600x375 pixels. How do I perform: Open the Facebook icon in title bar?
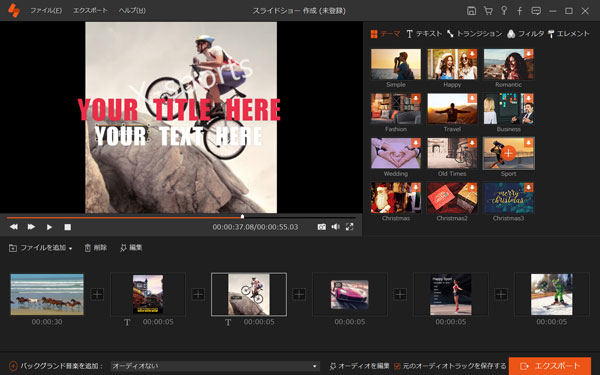520,11
